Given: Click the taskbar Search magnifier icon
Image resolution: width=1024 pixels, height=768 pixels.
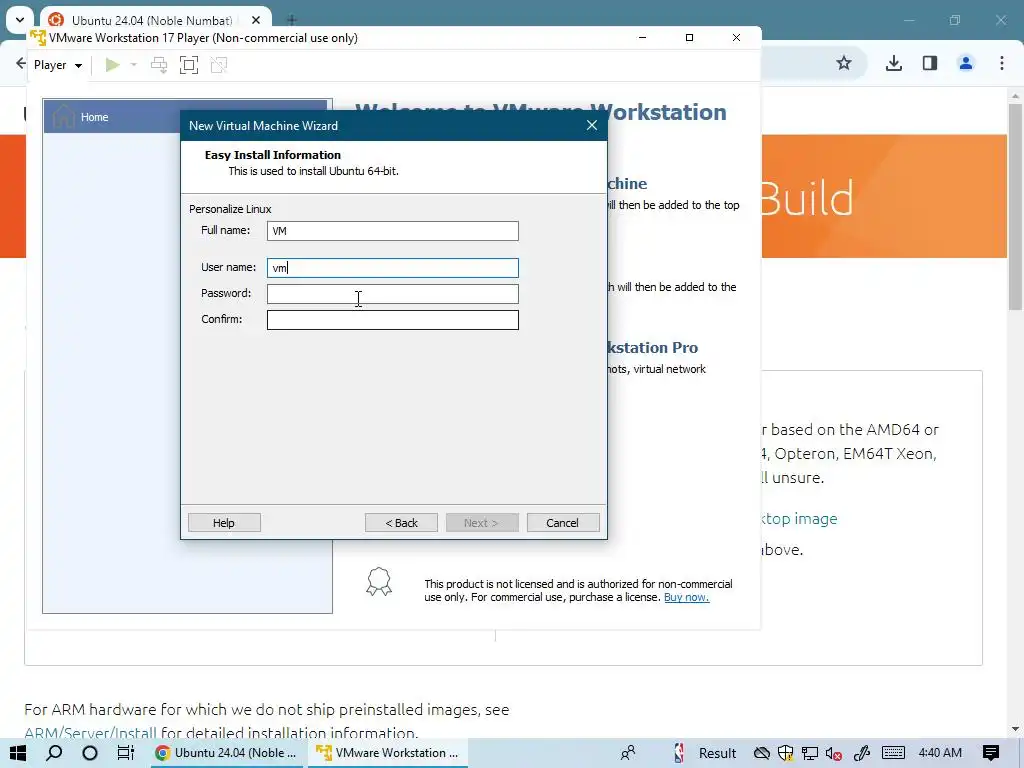Looking at the screenshot, I should [54, 753].
